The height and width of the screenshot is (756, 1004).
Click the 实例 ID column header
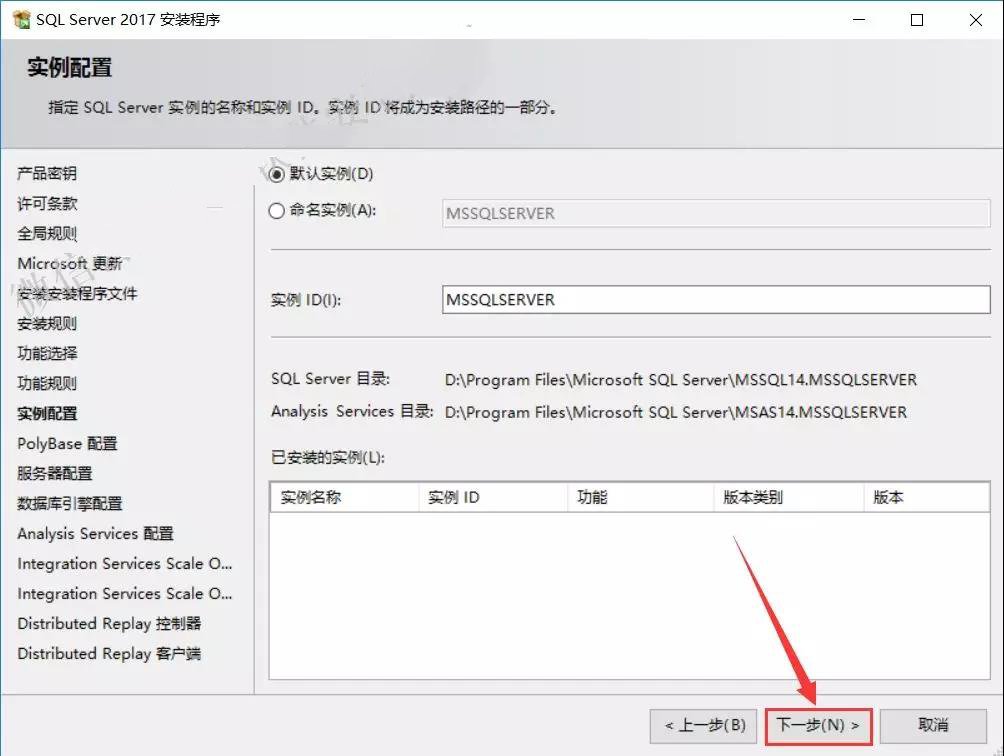click(x=493, y=497)
